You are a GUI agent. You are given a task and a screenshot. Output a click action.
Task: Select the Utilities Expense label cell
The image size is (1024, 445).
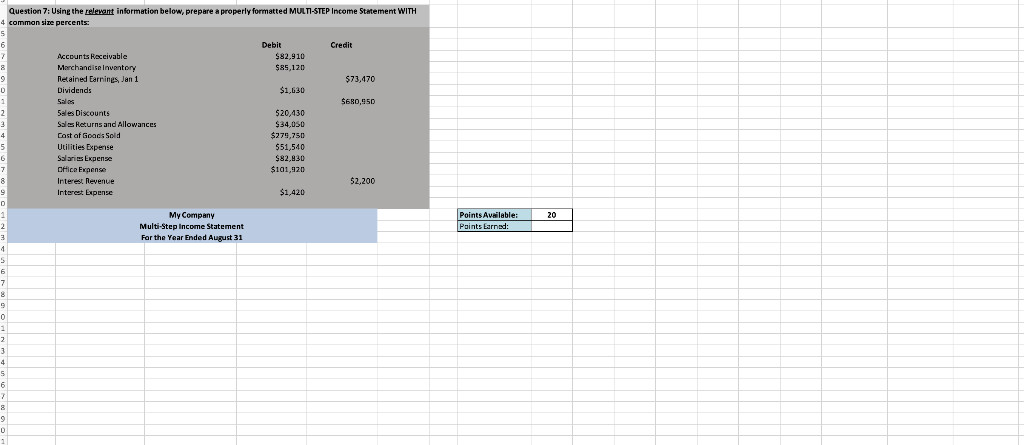point(85,147)
